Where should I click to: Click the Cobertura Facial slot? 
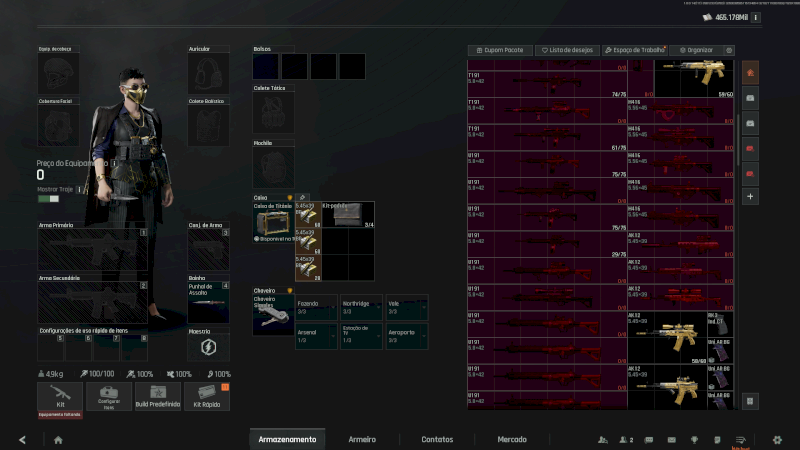(58, 126)
